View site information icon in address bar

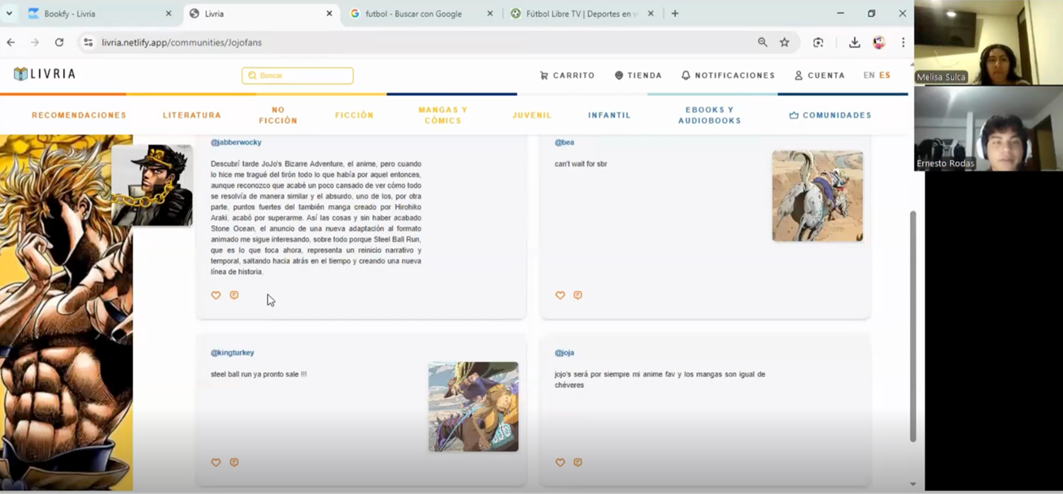coord(87,42)
